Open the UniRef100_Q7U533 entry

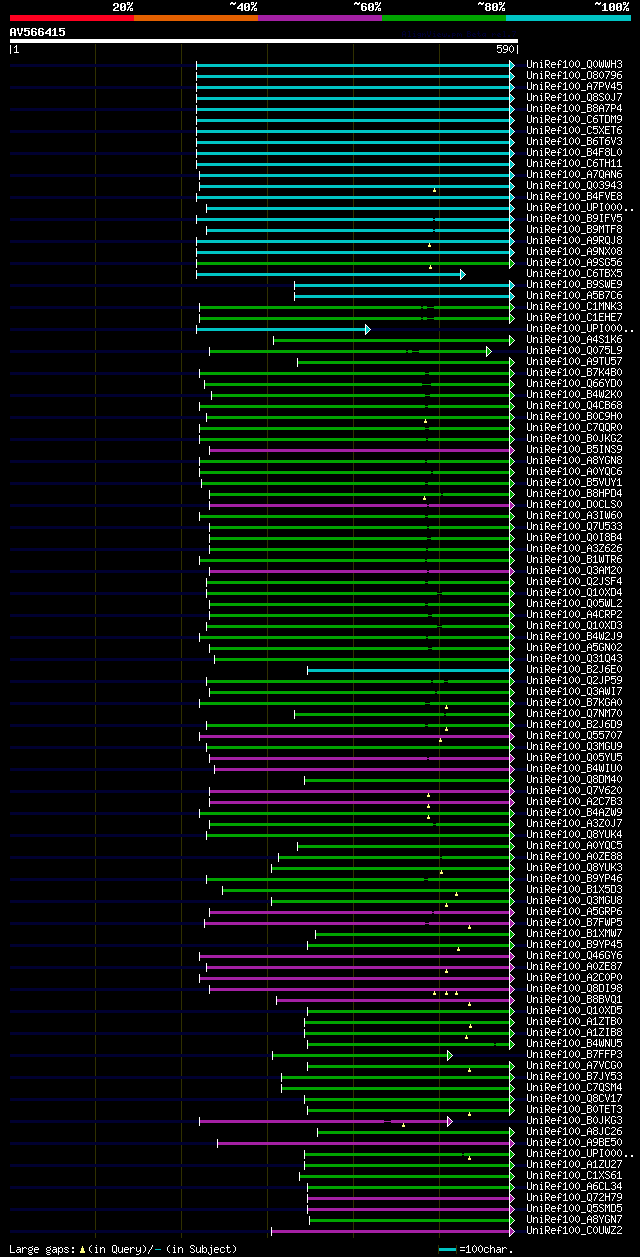(574, 526)
